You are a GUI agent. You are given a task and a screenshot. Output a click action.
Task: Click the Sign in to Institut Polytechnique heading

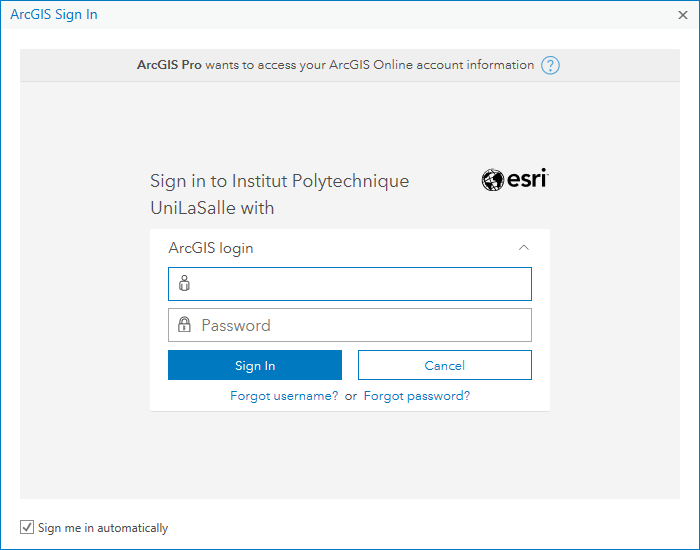click(279, 181)
